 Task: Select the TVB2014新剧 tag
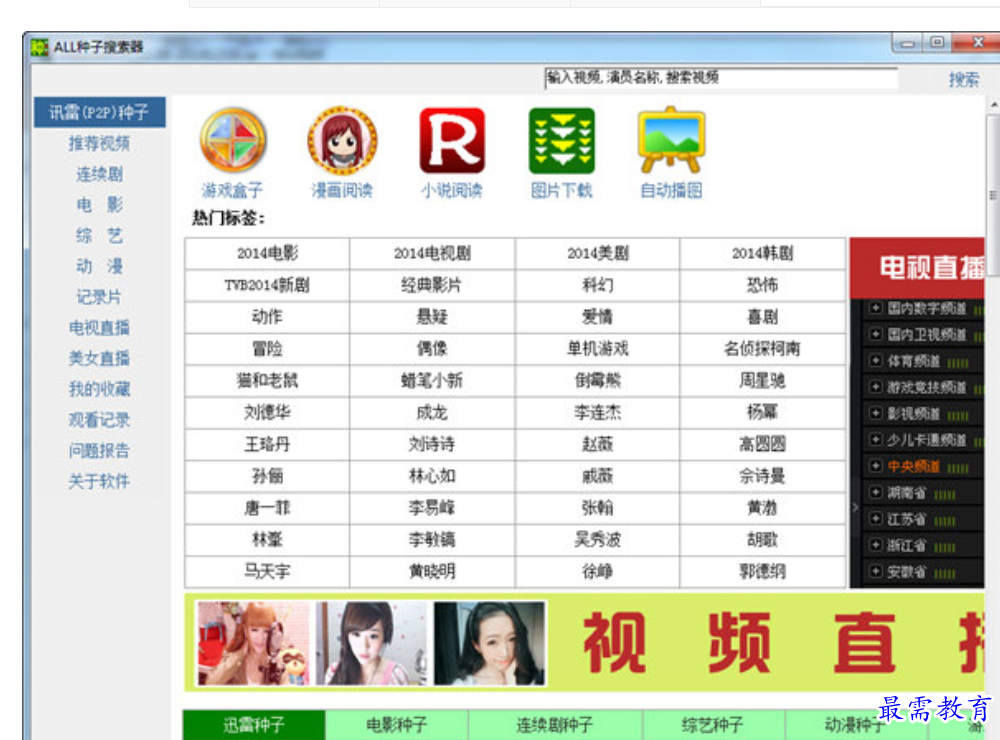tap(267, 285)
